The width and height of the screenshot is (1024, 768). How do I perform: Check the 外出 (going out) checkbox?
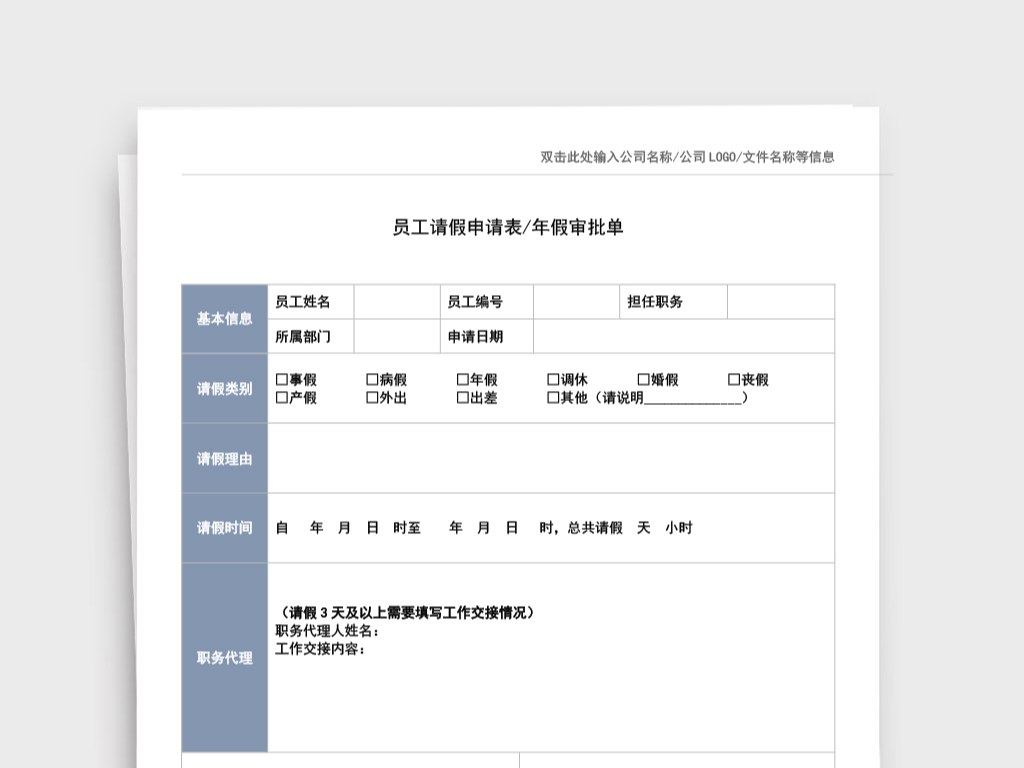click(372, 397)
